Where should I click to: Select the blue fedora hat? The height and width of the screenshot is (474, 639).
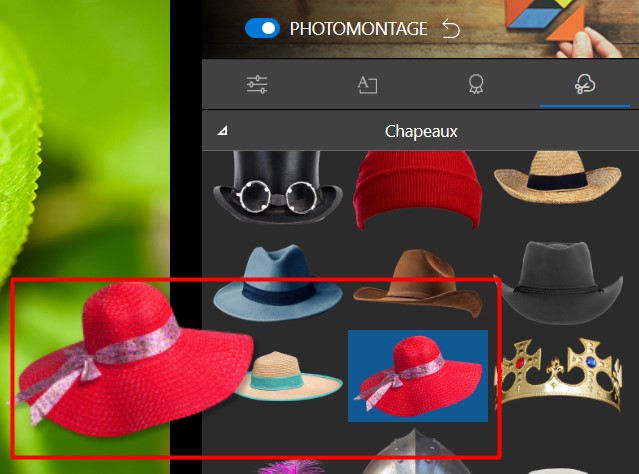click(x=278, y=283)
